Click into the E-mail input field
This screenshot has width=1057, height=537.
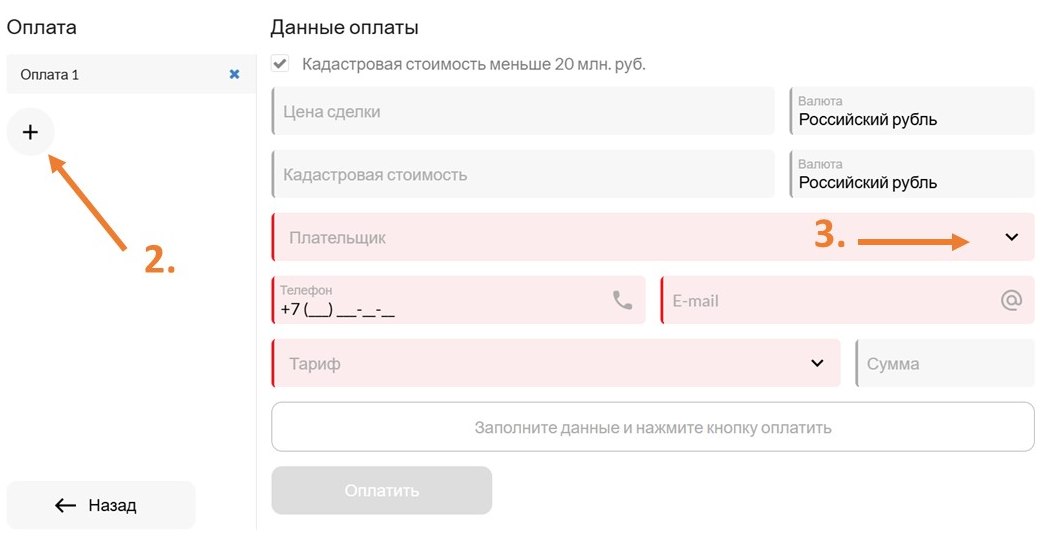tap(847, 300)
